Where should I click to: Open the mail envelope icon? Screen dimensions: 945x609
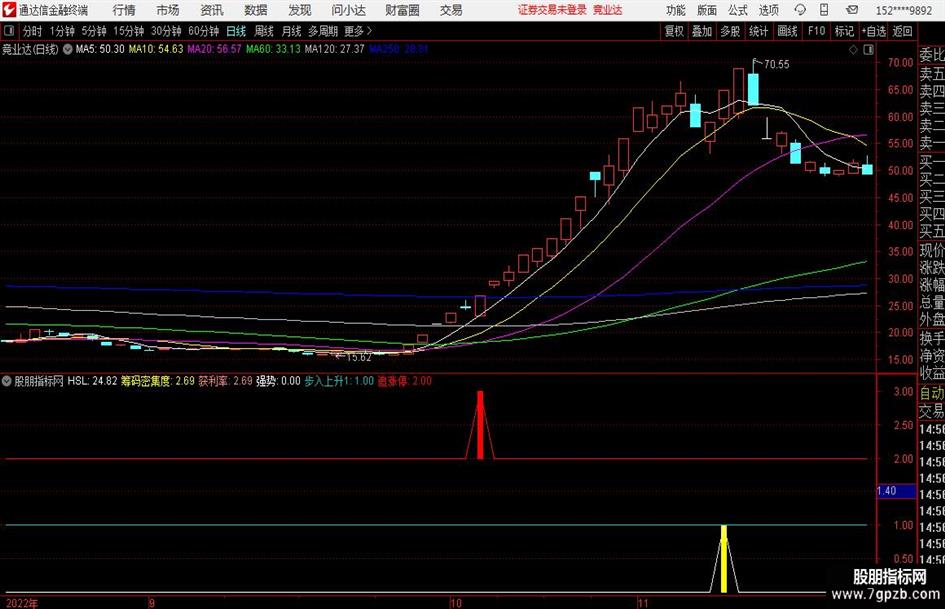[852, 10]
